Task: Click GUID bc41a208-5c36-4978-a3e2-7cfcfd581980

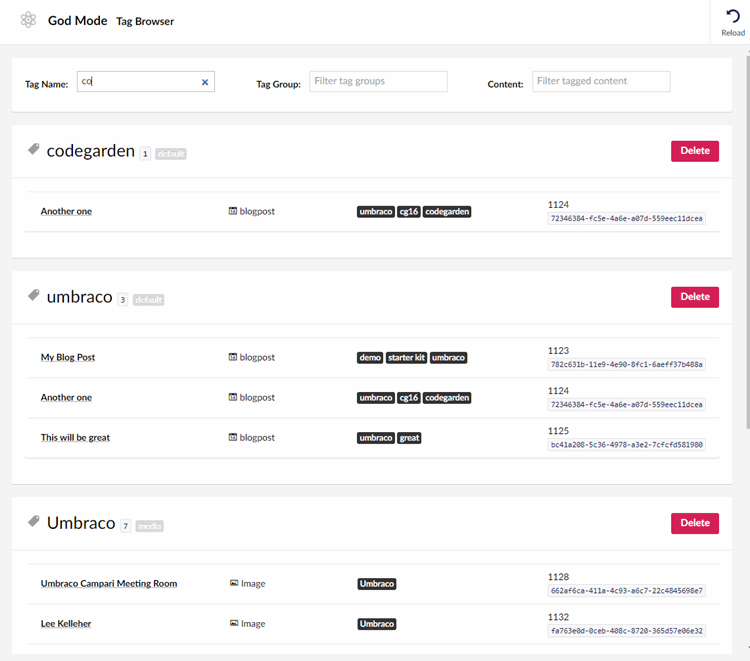Action: tap(626, 445)
